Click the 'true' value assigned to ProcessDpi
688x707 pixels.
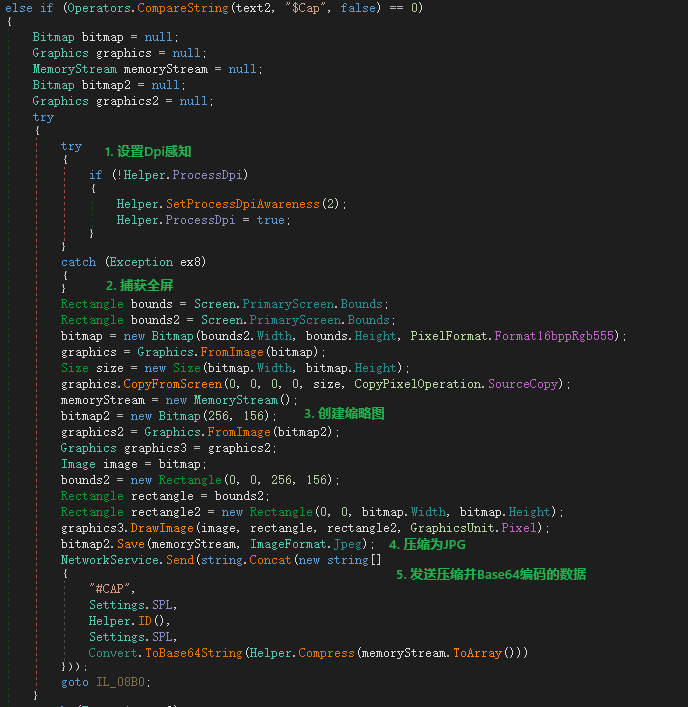271,220
